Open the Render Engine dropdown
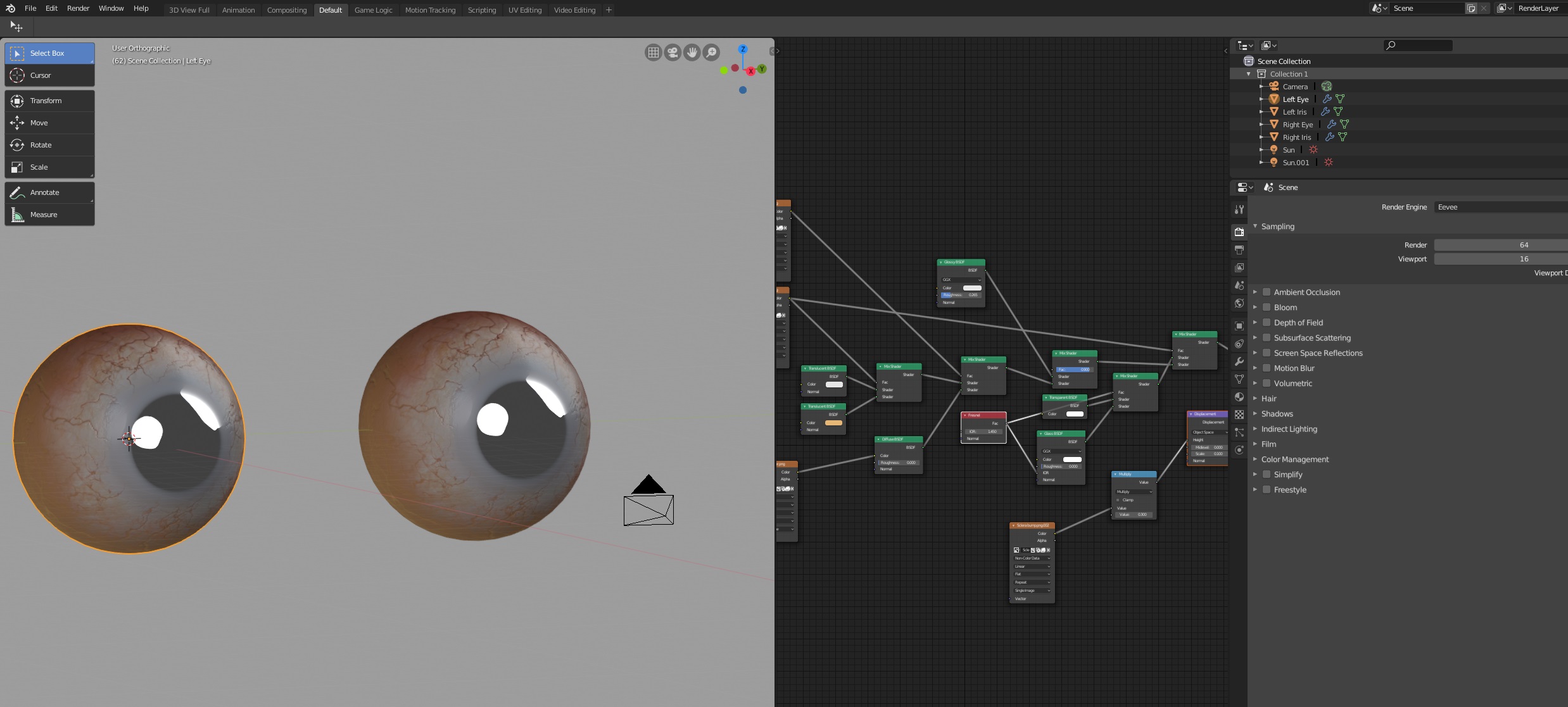Viewport: 1568px width, 707px height. (x=1501, y=207)
